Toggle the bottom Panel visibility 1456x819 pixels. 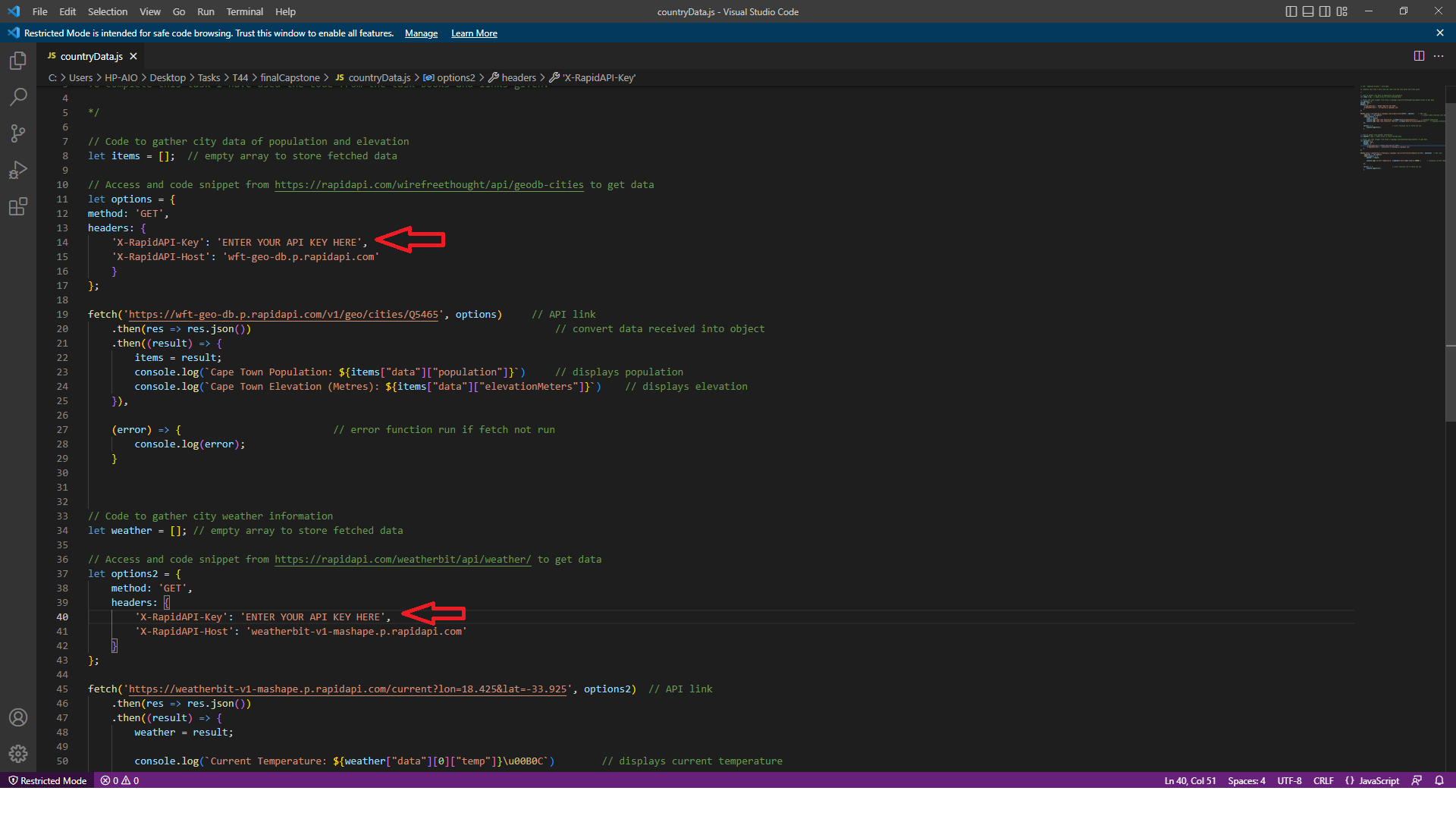pyautogui.click(x=1307, y=11)
